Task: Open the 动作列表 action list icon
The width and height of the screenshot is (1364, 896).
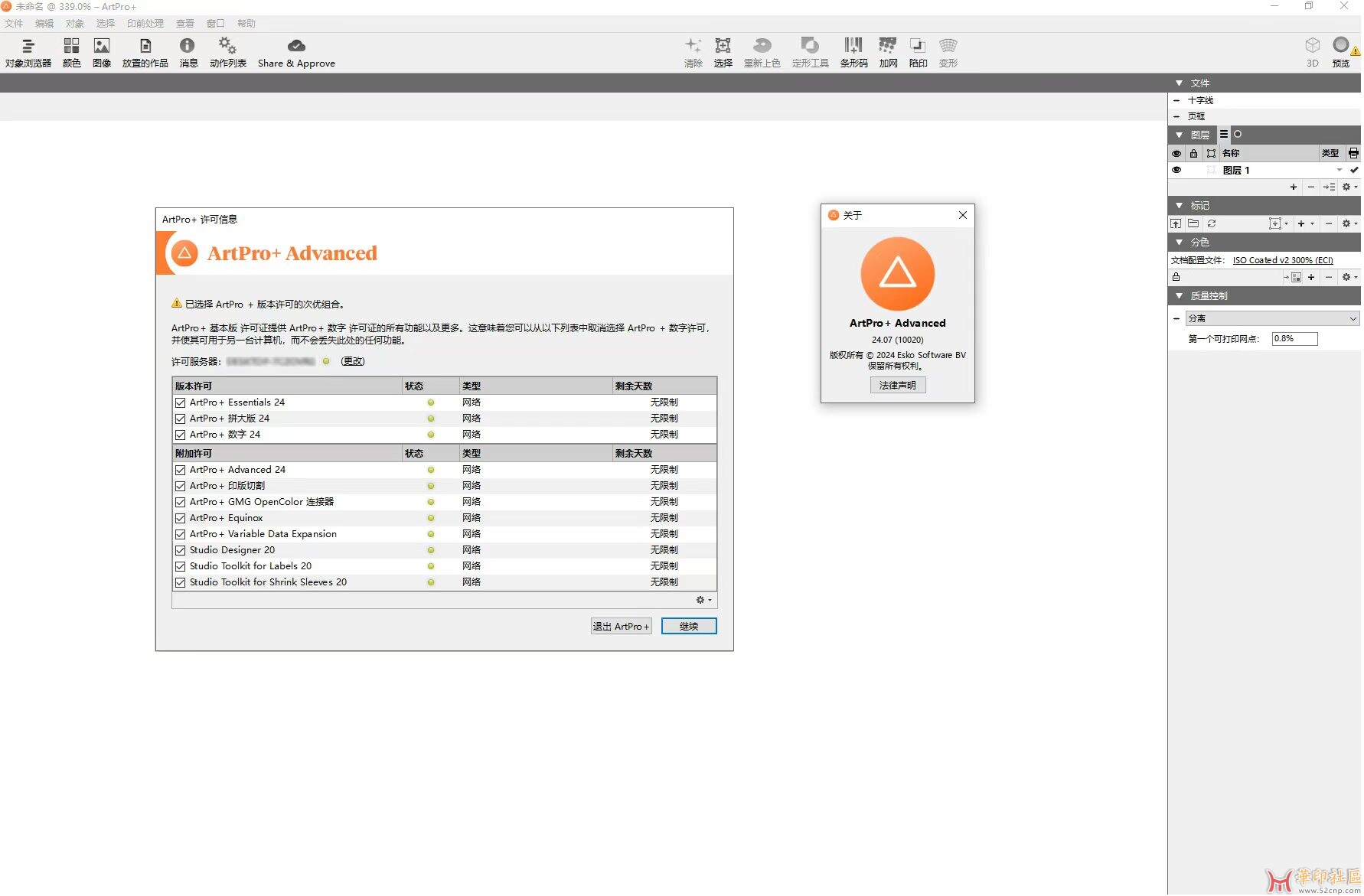Action: 228,54
